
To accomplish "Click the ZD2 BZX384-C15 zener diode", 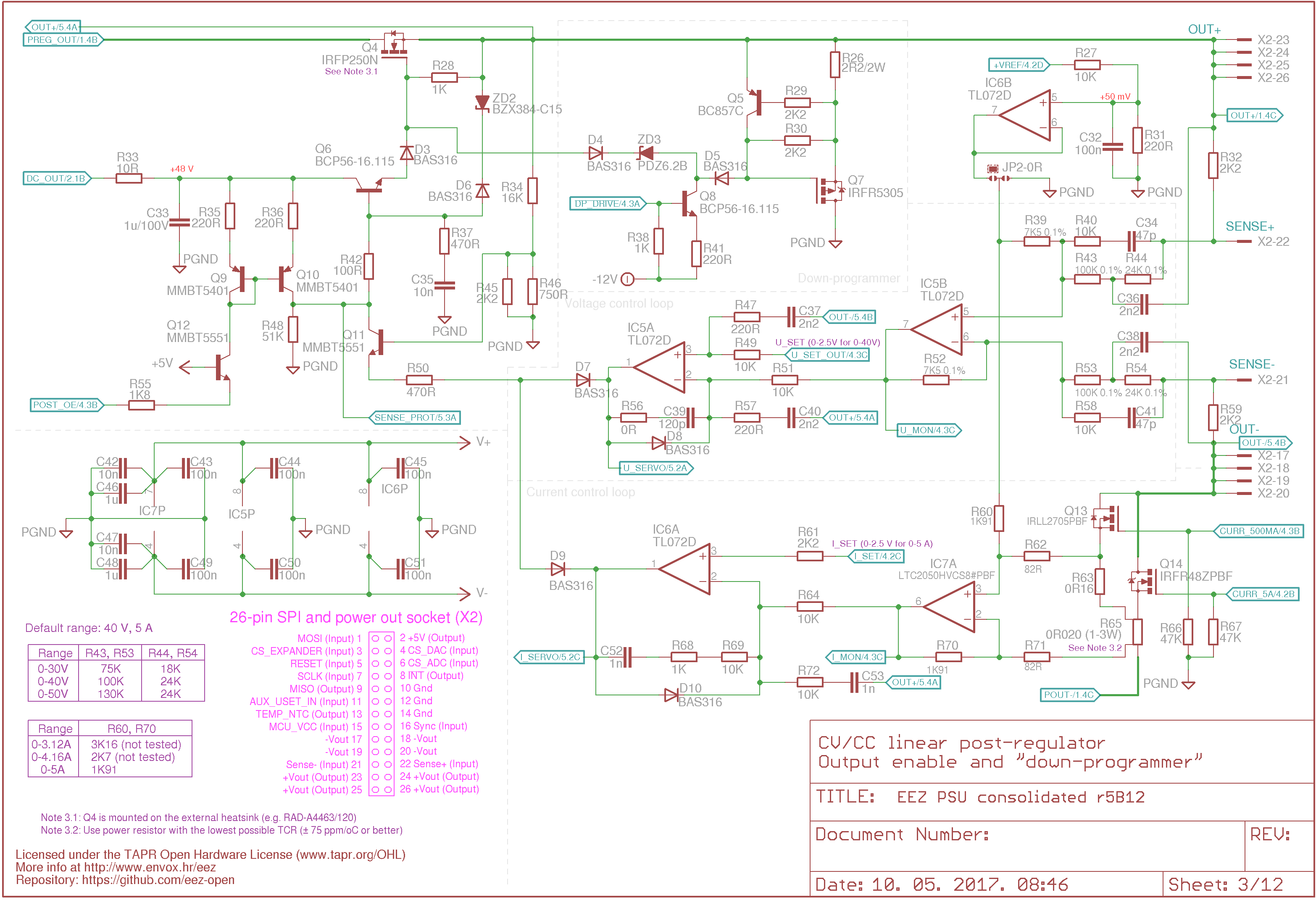I will [482, 103].
